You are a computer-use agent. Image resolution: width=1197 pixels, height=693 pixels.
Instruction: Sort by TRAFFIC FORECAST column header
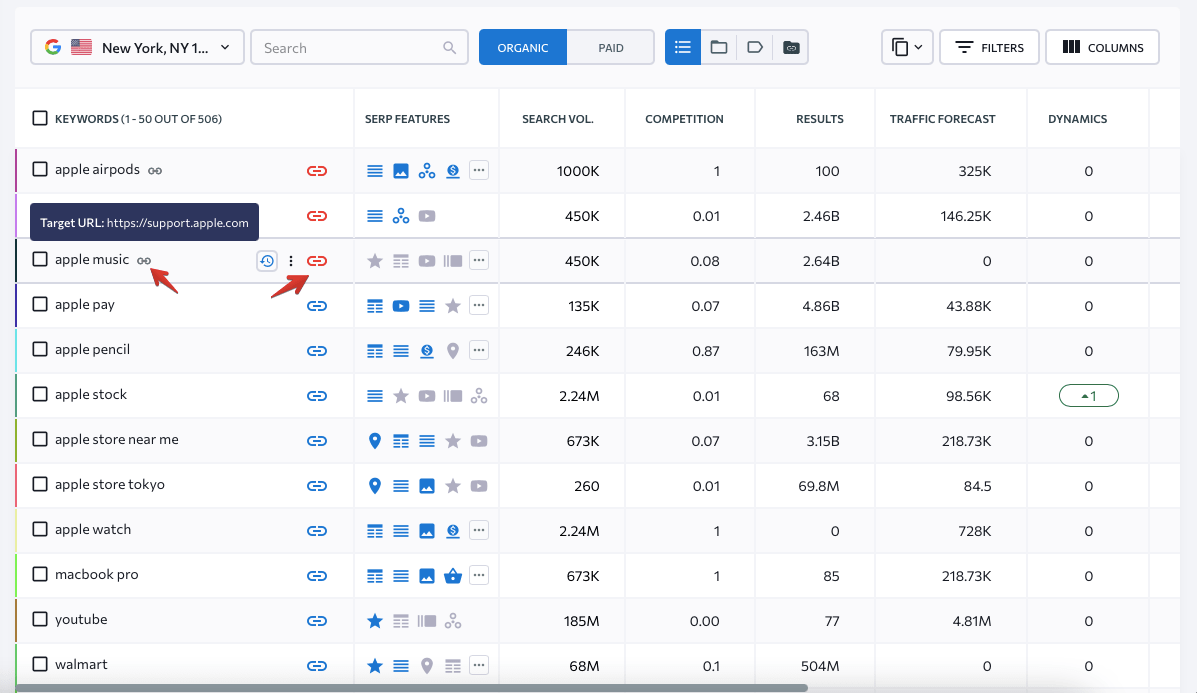click(943, 119)
